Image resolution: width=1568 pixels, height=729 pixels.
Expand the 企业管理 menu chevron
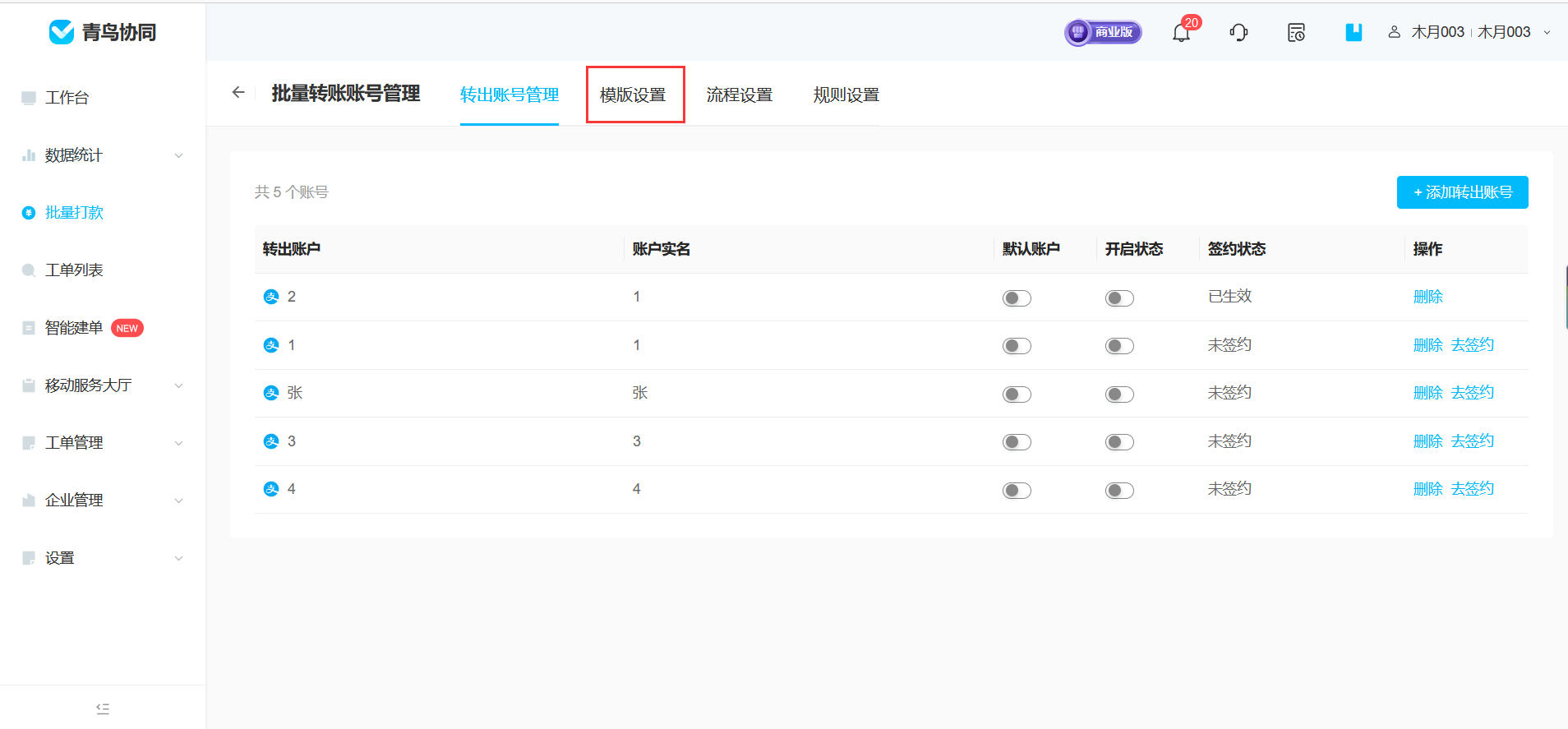point(178,501)
